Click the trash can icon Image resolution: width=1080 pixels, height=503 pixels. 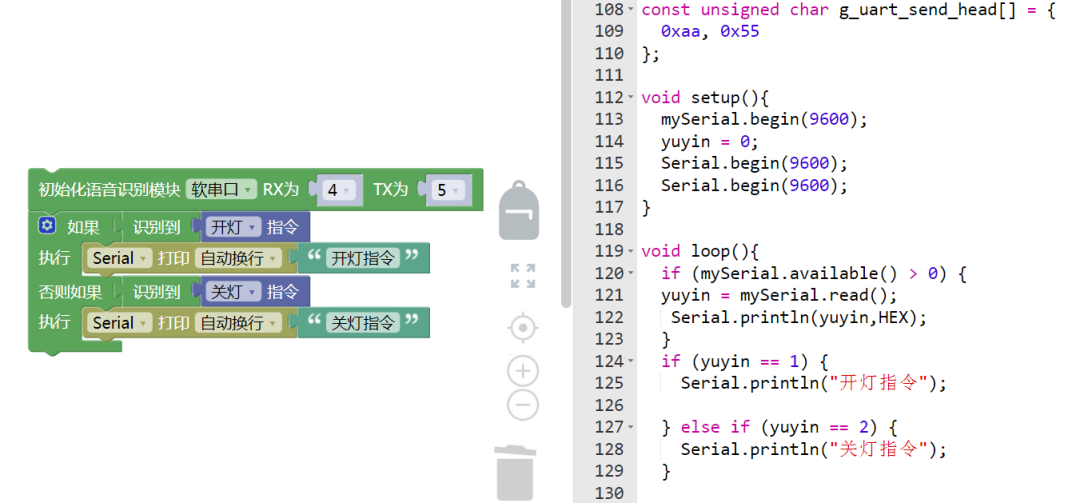[515, 473]
